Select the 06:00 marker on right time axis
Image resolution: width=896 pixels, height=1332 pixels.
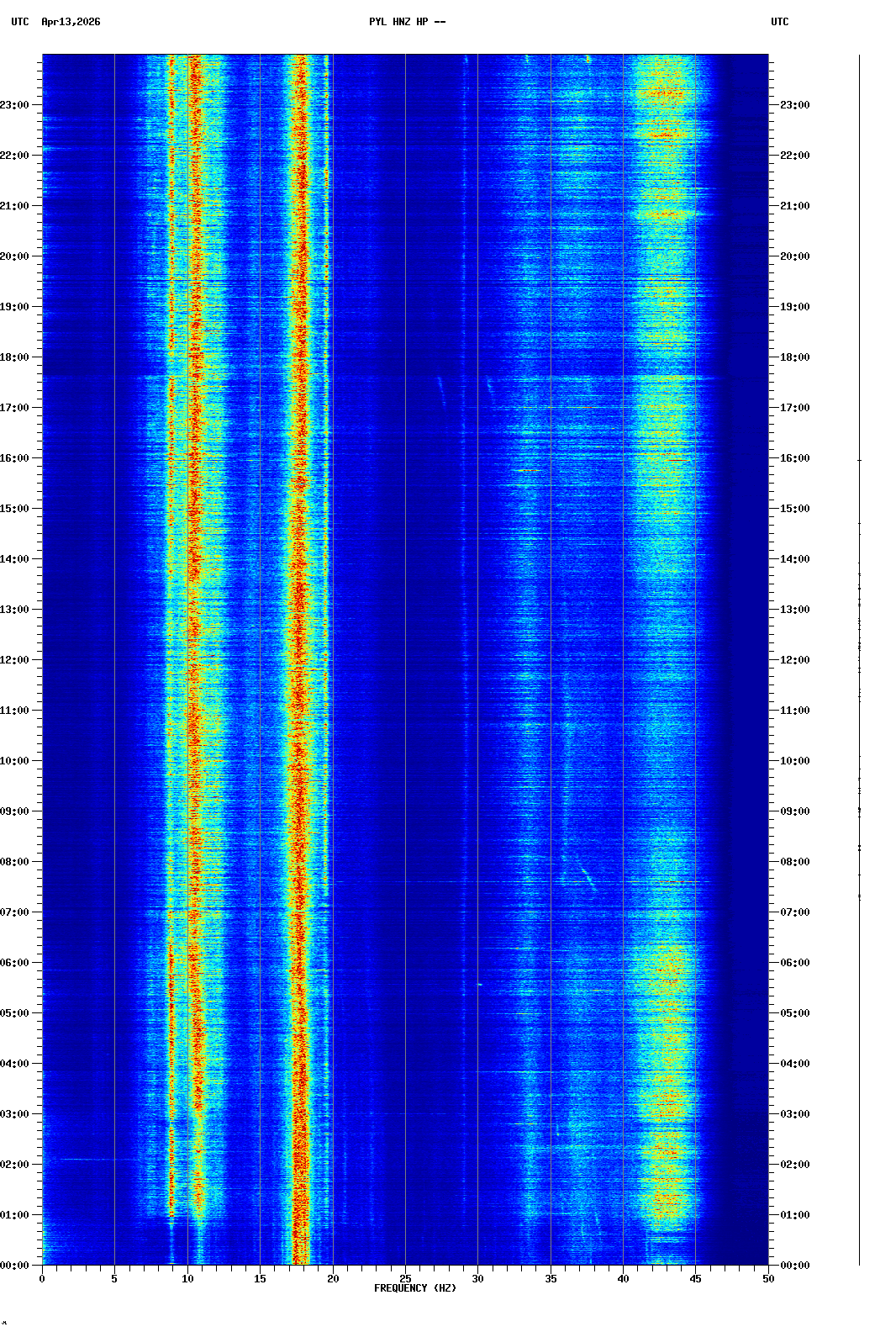click(x=794, y=963)
